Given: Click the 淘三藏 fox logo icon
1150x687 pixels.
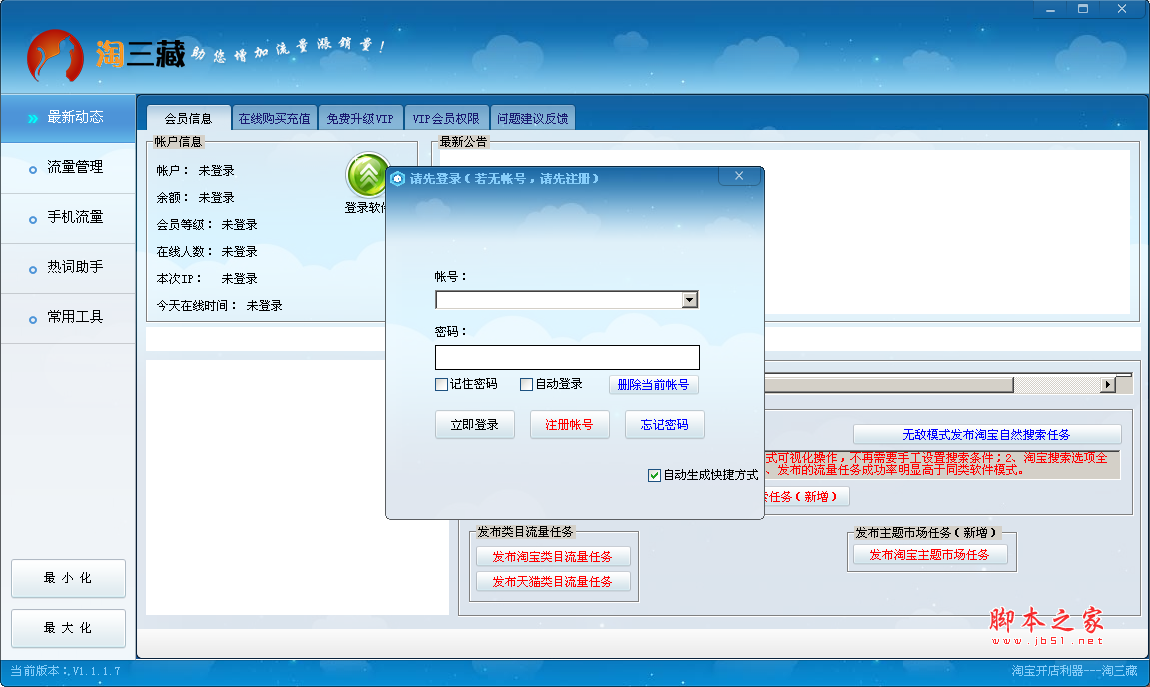Looking at the screenshot, I should [x=55, y=56].
